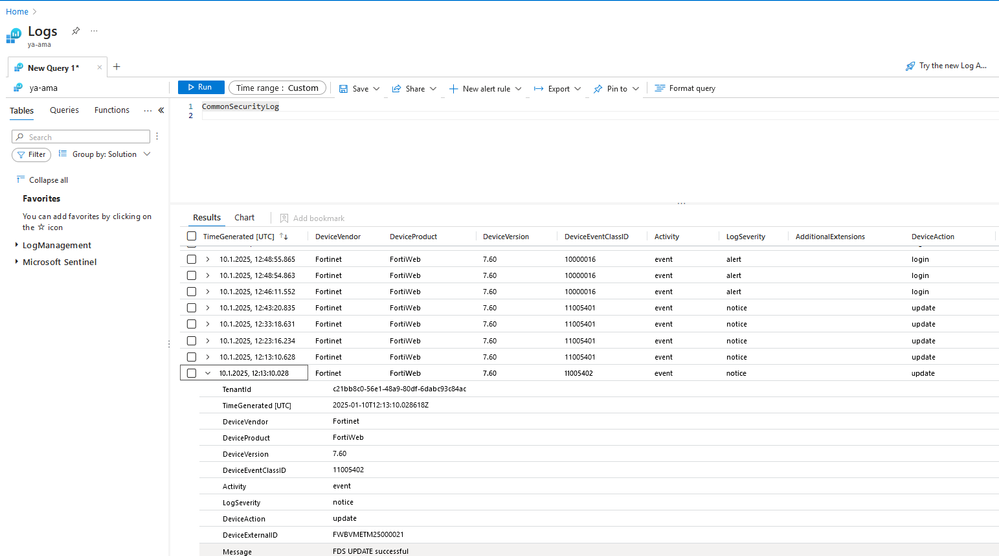999x556 pixels.
Task: Click the table search input field
Action: [x=86, y=137]
